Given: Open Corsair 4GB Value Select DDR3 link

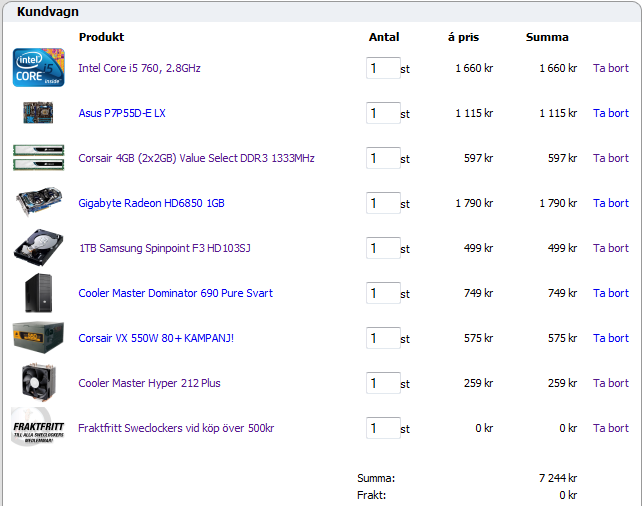Looking at the screenshot, I should coord(196,158).
